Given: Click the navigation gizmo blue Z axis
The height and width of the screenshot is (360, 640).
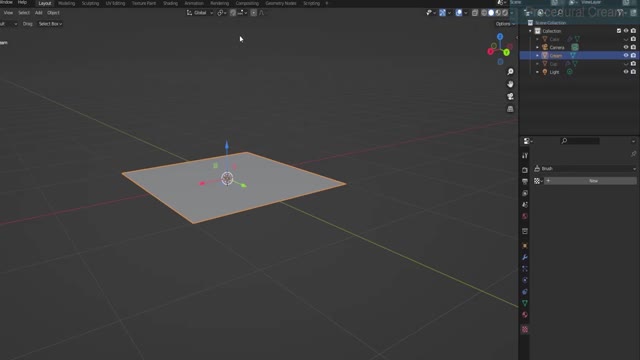Looking at the screenshot, I should click(500, 37).
